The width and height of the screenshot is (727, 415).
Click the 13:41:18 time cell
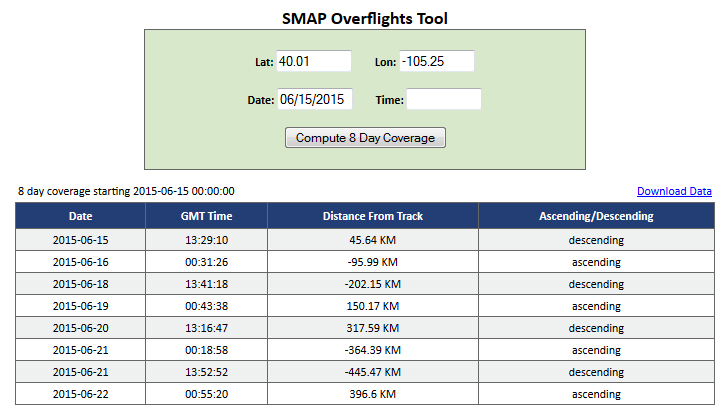pyautogui.click(x=206, y=284)
